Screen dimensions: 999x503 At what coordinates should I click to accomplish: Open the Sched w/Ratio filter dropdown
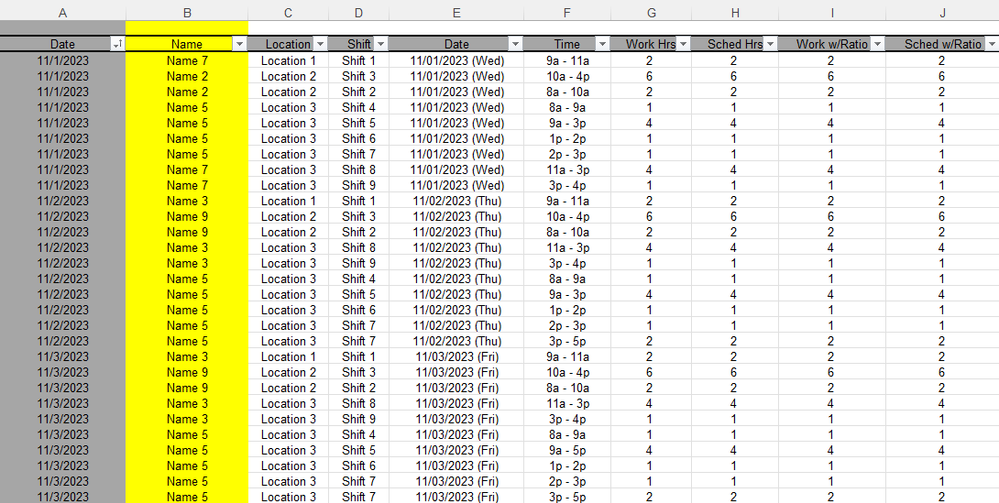click(991, 44)
